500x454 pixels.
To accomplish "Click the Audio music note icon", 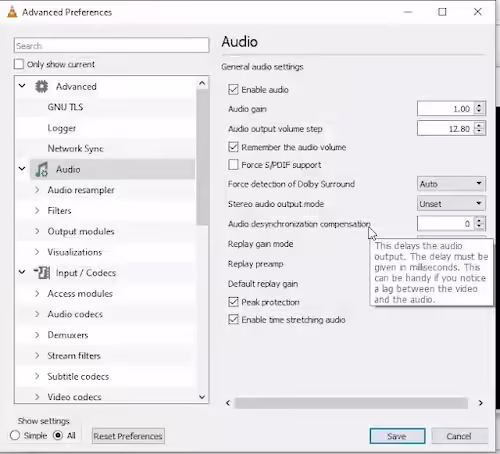I will click(x=42, y=169).
